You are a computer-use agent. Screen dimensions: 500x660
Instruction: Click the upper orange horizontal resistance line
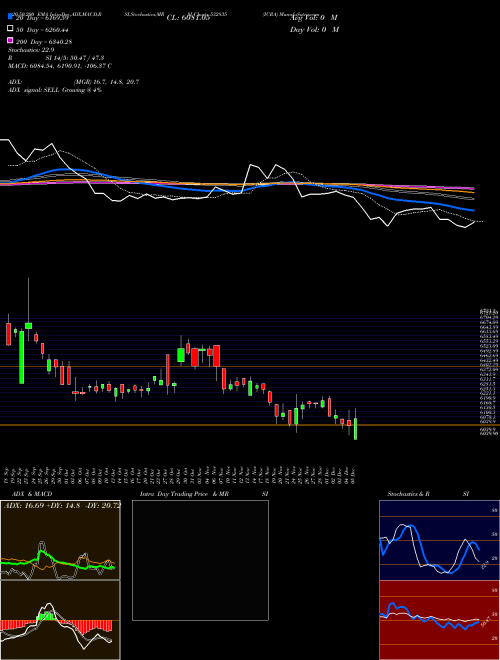(250, 367)
